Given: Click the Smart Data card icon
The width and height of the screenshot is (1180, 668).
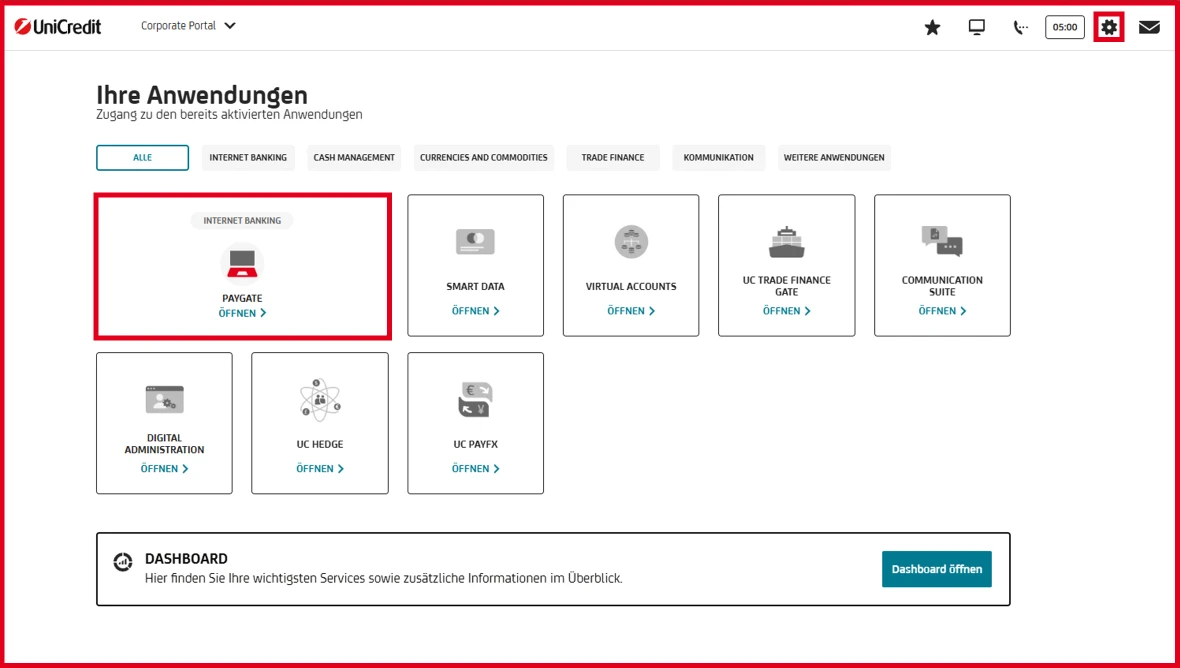Looking at the screenshot, I should [475, 241].
